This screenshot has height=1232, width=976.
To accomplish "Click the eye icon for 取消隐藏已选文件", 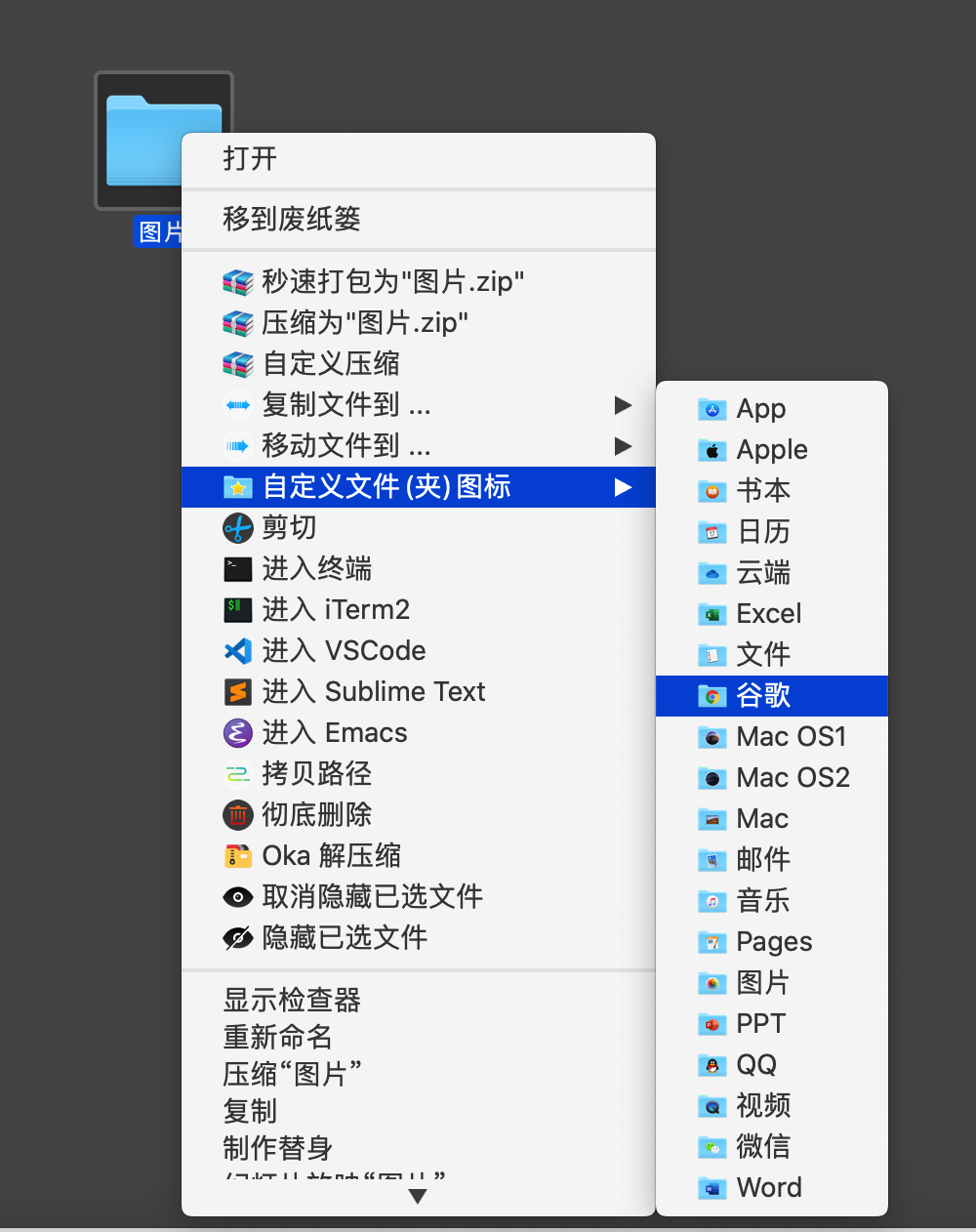I will 238,897.
